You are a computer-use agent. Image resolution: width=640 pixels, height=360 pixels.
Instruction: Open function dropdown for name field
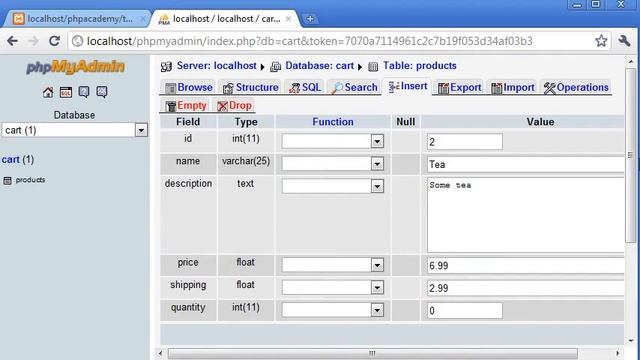pos(333,164)
